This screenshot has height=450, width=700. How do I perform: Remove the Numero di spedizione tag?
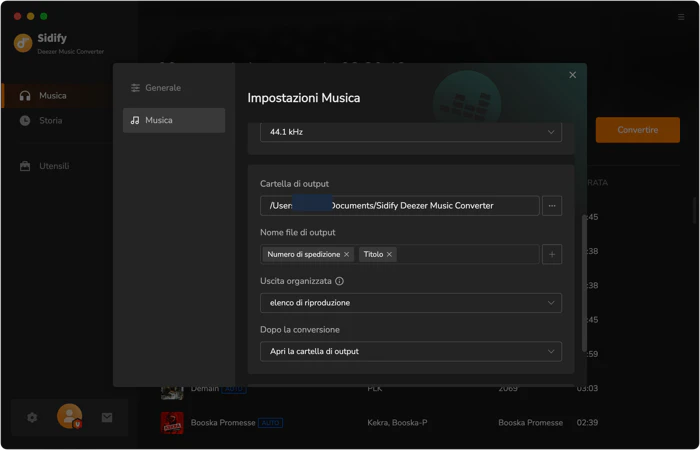coord(346,254)
